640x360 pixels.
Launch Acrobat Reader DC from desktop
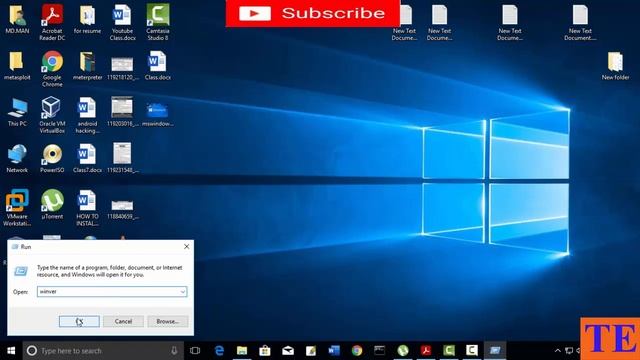[x=52, y=22]
